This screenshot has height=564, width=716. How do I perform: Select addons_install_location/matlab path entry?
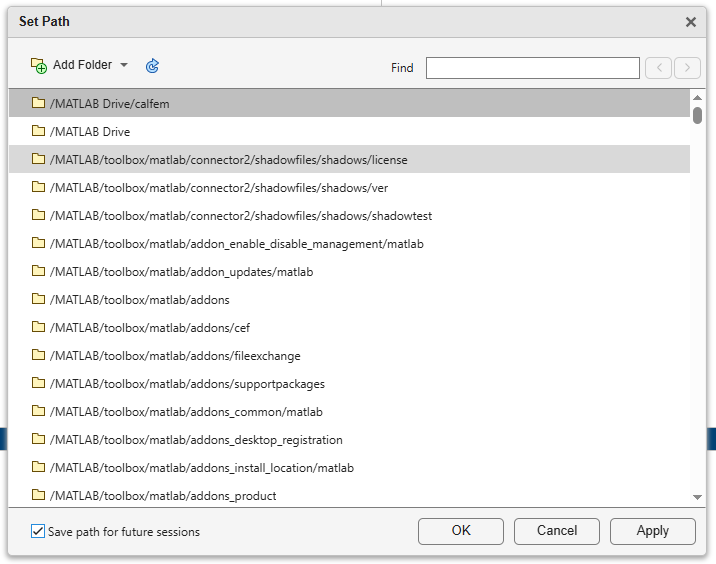(349, 467)
